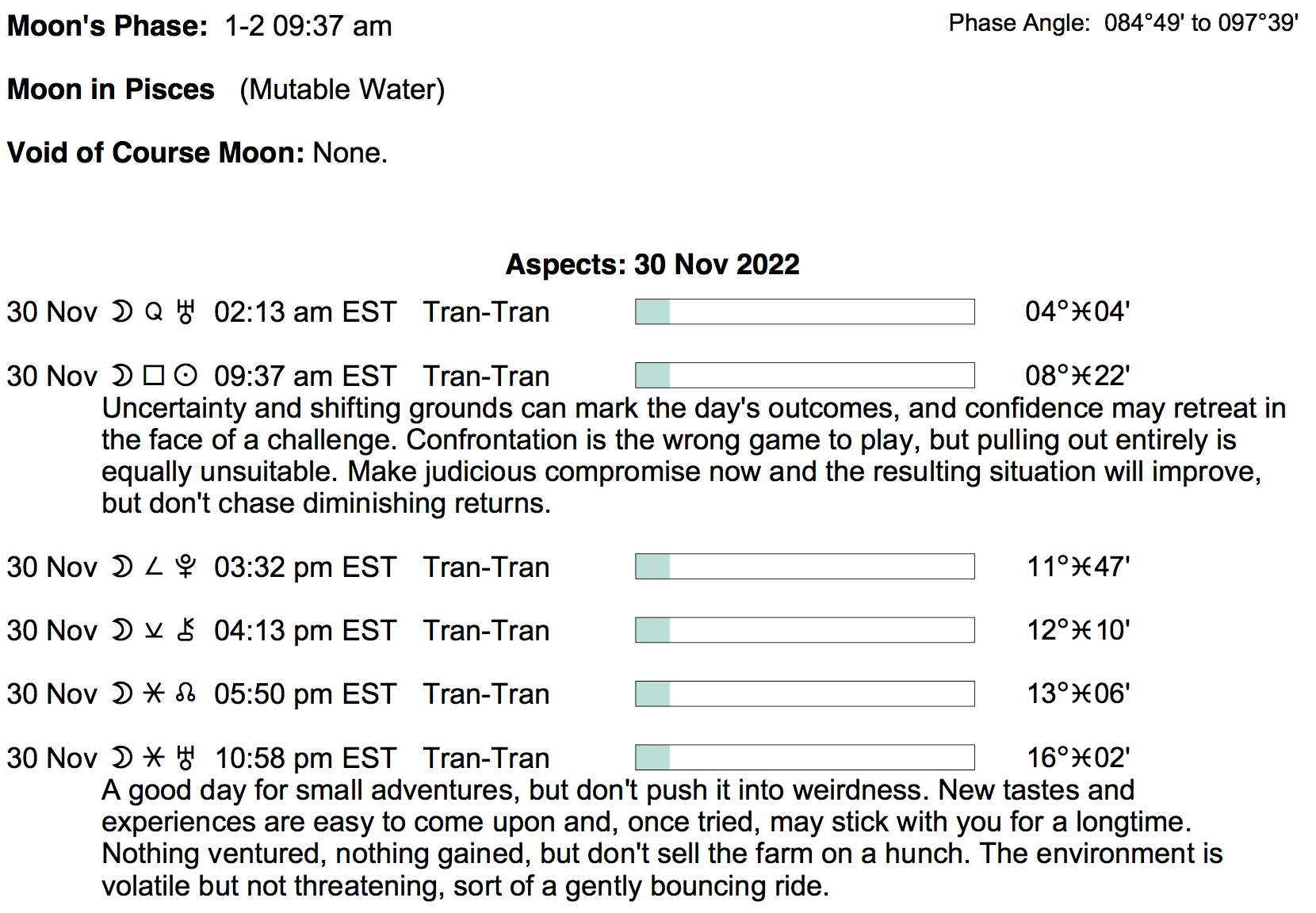
Task: Click the "Void of Course Moon:" label
Action: [156, 153]
